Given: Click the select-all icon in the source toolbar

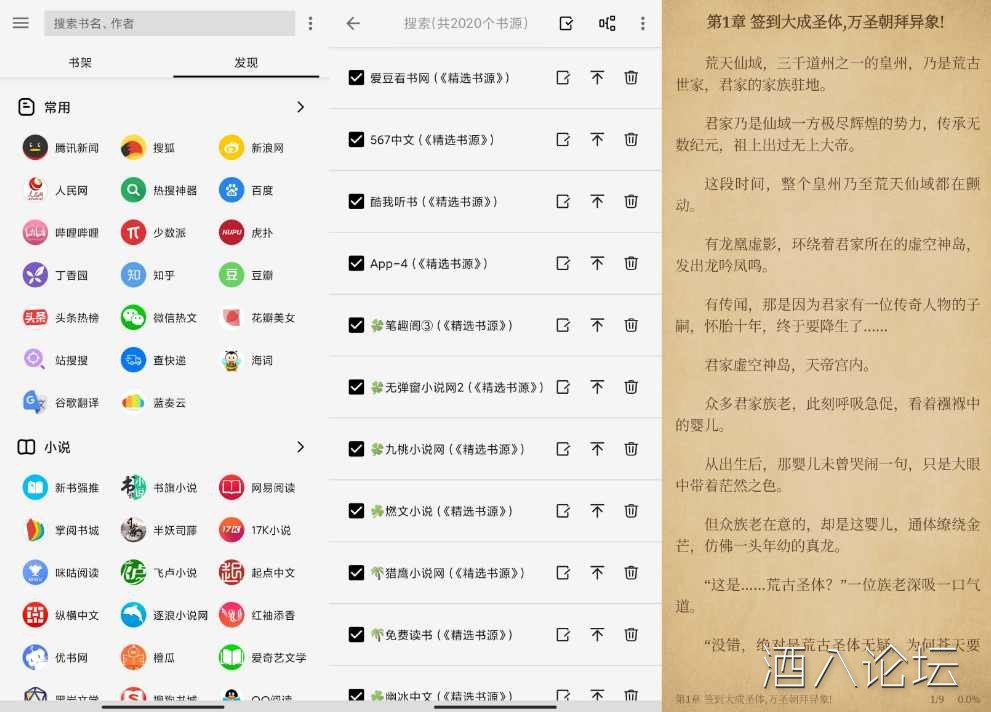Looking at the screenshot, I should click(566, 23).
